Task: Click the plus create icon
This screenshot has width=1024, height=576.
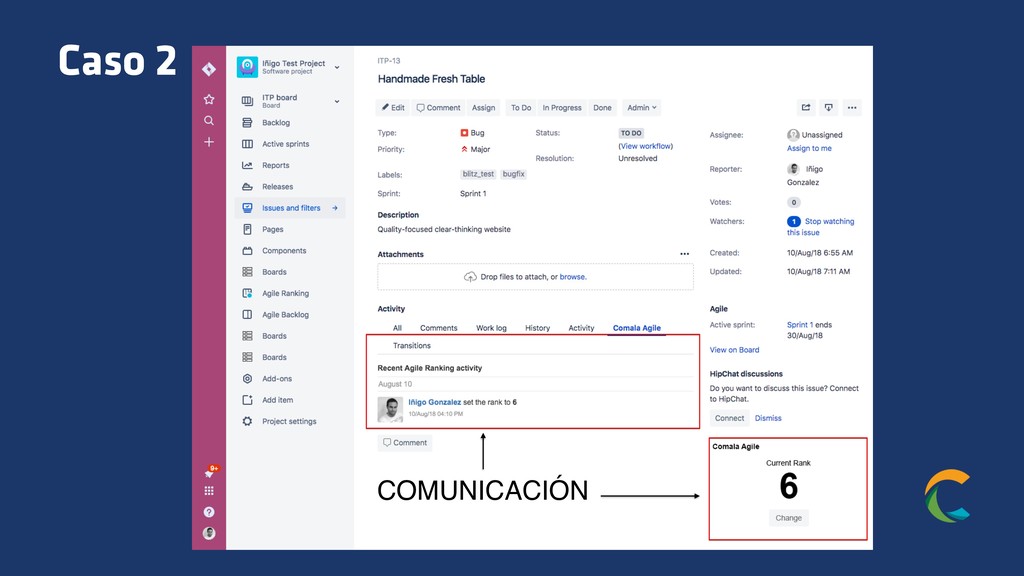Action: coord(209,142)
